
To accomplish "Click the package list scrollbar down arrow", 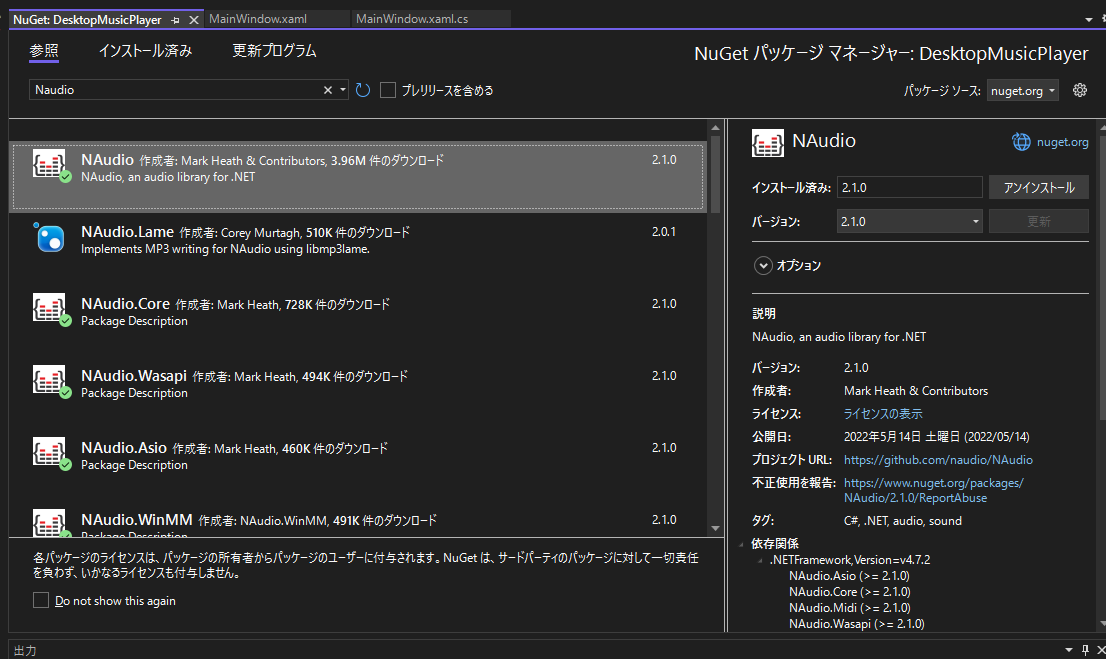I will coord(715,528).
